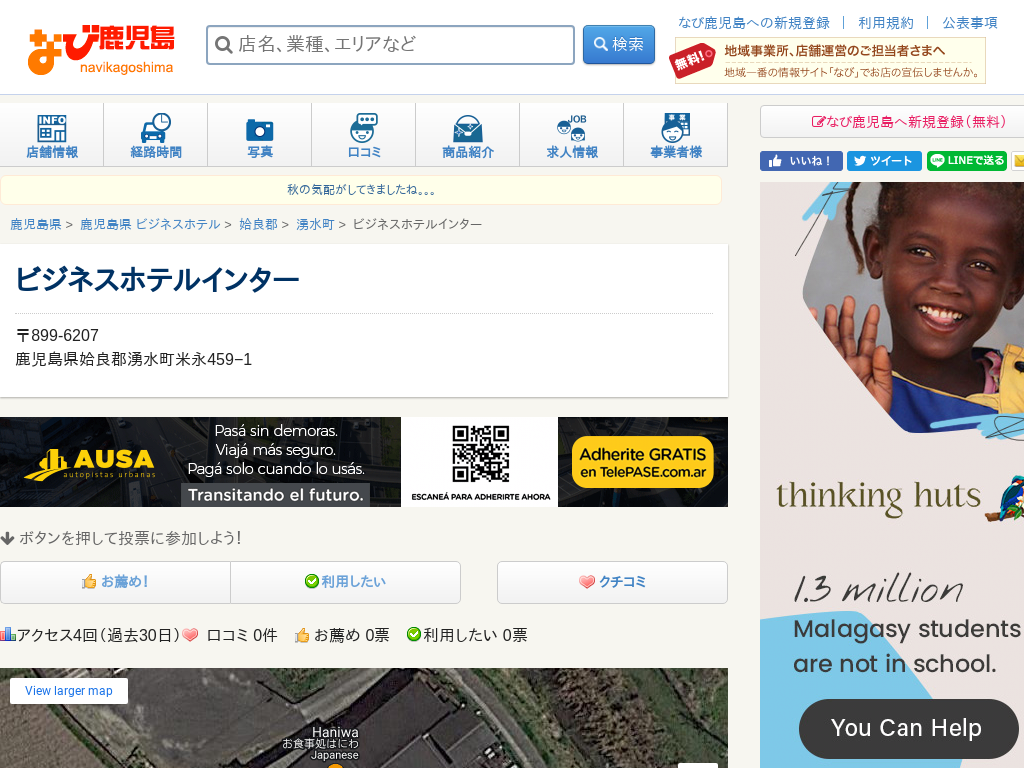Click View larger map link

(x=69, y=691)
